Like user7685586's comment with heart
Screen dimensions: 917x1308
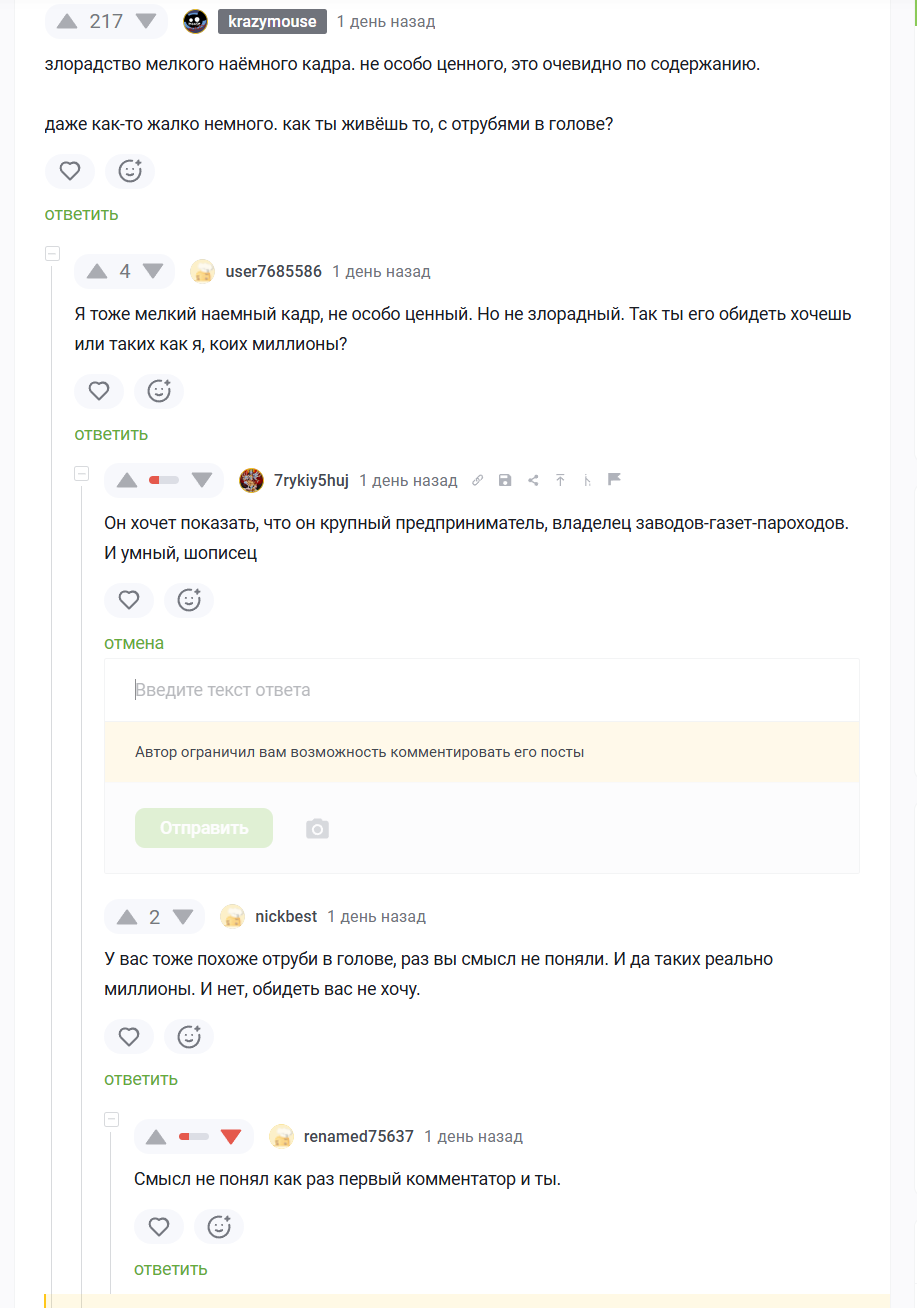[99, 391]
